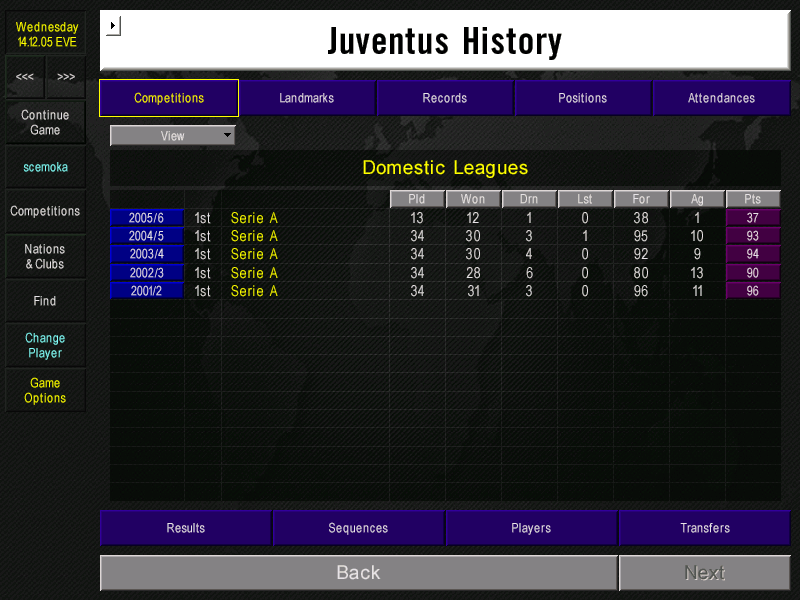View the Transfers section
The height and width of the screenshot is (600, 805).
click(705, 528)
